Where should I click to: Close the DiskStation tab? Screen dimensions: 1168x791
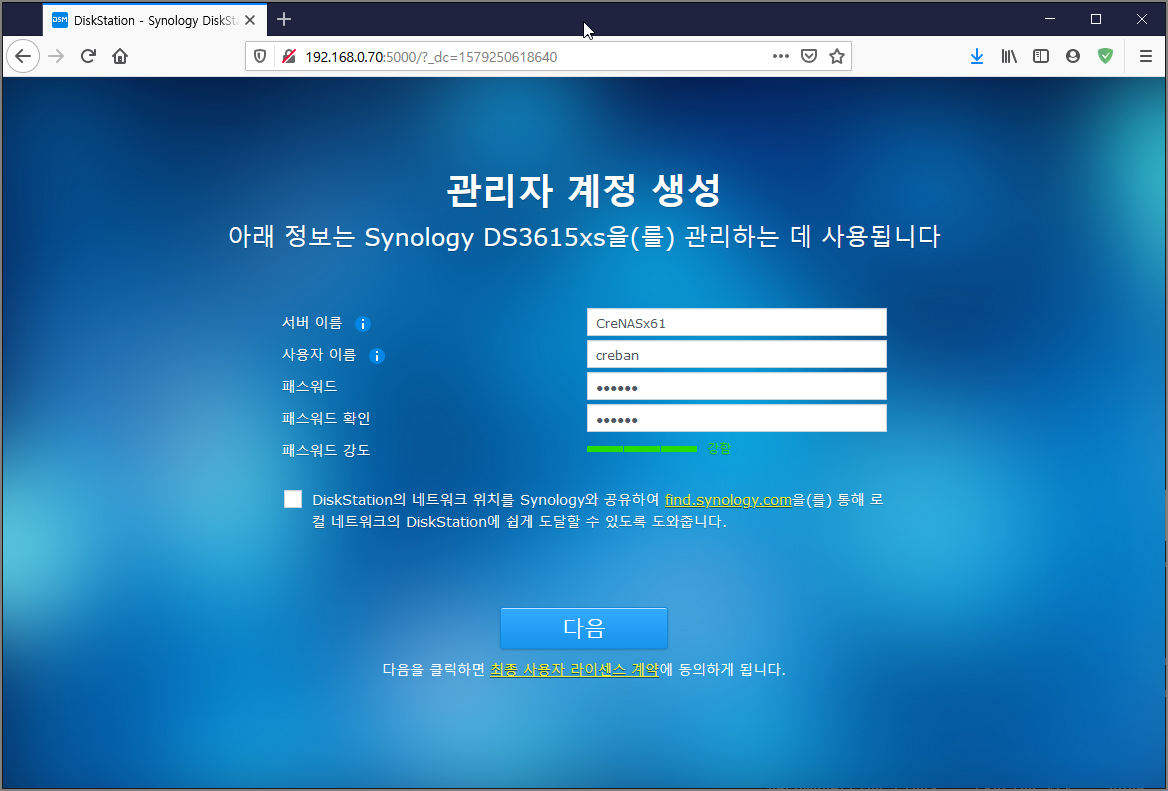click(250, 20)
